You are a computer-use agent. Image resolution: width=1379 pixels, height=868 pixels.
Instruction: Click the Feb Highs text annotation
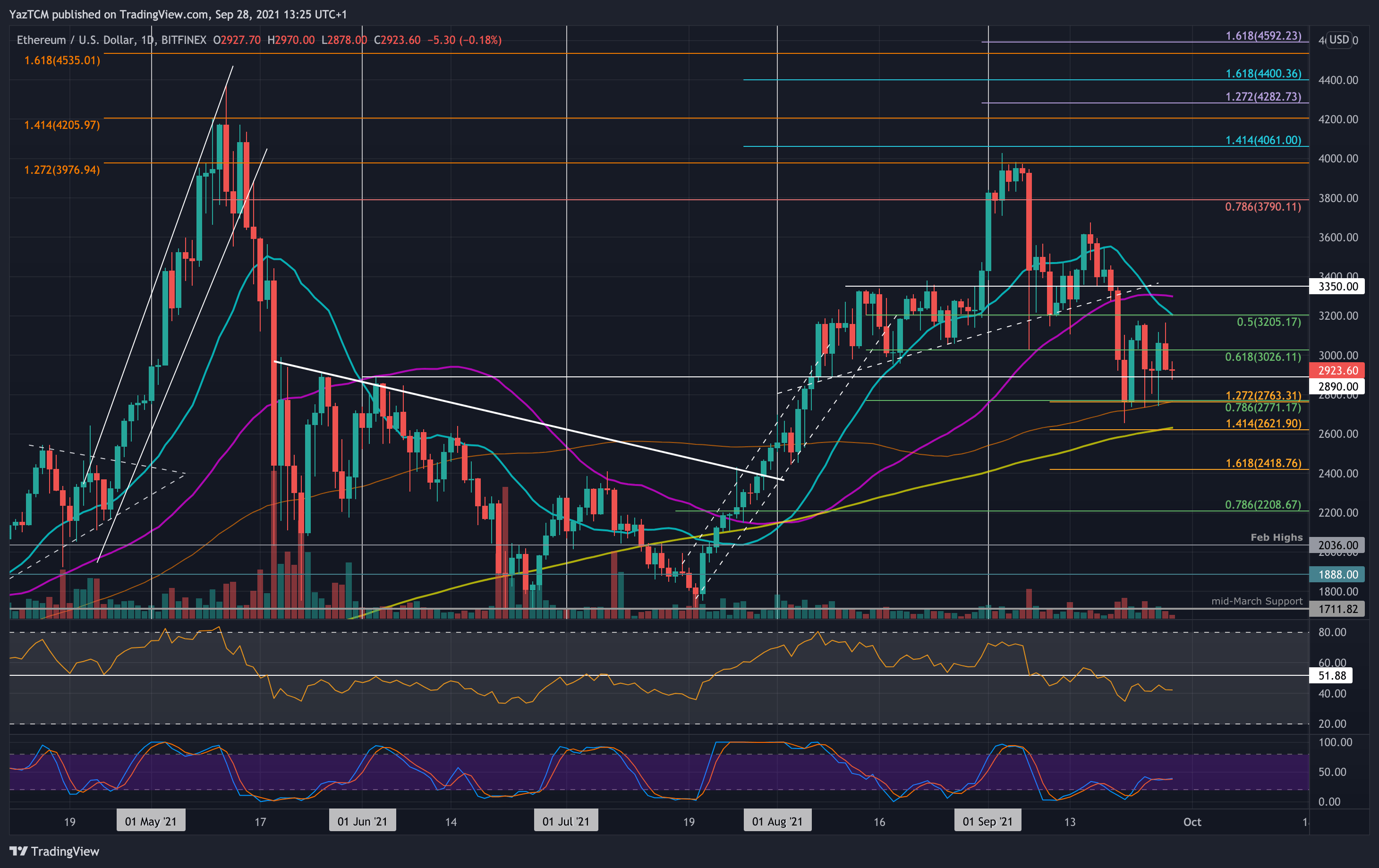point(1276,537)
